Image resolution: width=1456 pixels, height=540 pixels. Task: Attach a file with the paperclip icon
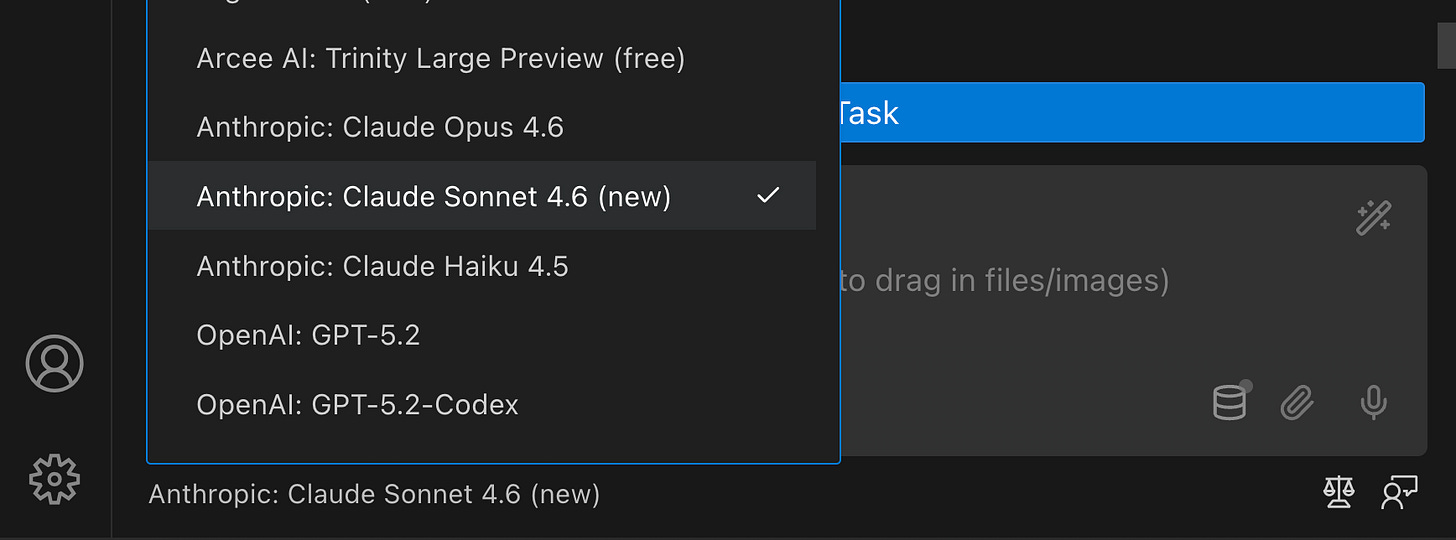(1297, 402)
